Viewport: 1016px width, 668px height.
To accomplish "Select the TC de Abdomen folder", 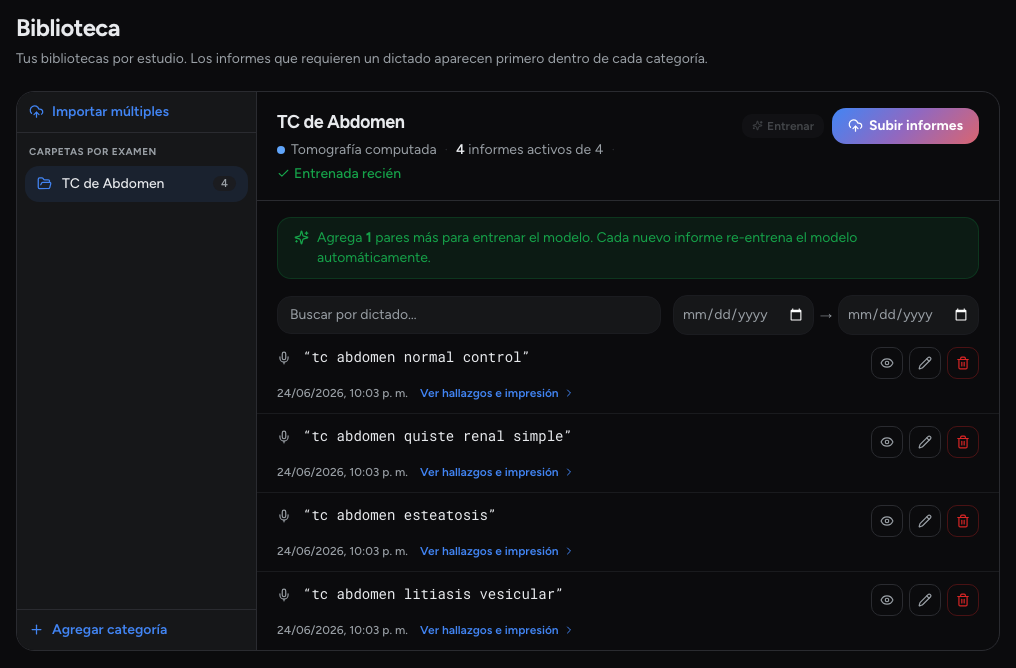I will pos(136,183).
